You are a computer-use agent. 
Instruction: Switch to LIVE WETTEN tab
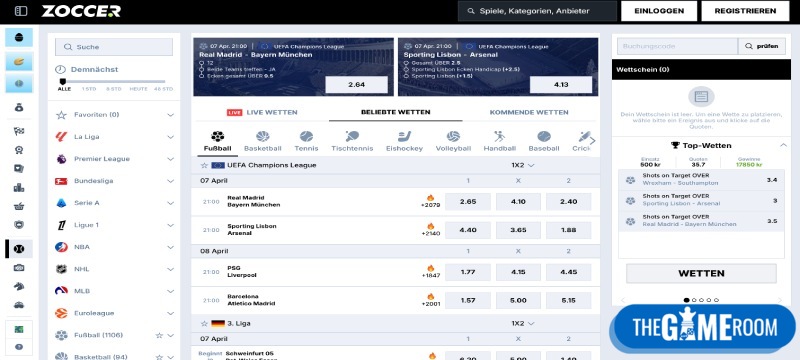click(x=262, y=112)
